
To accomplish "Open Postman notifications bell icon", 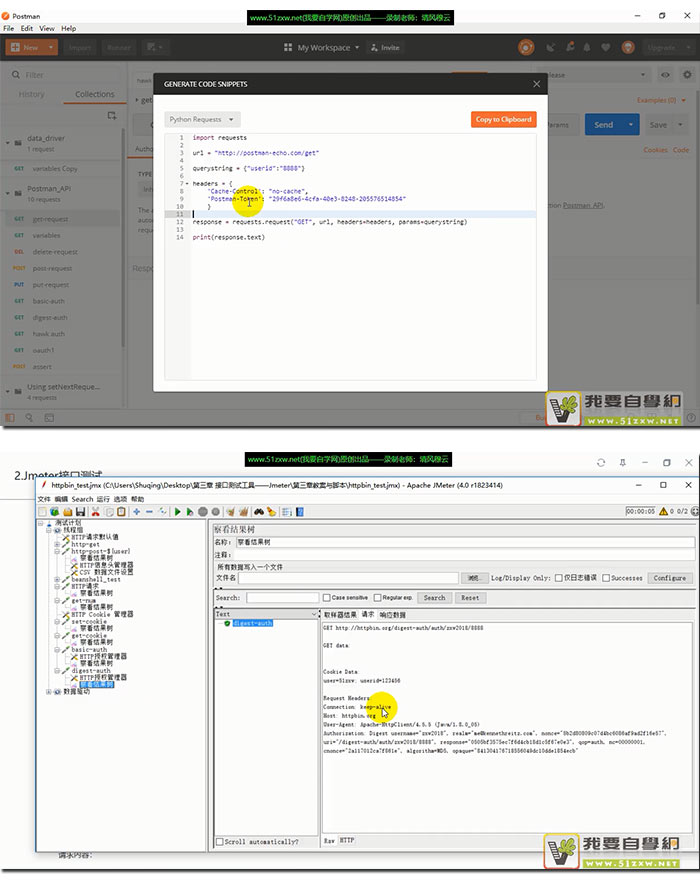I will [587, 47].
